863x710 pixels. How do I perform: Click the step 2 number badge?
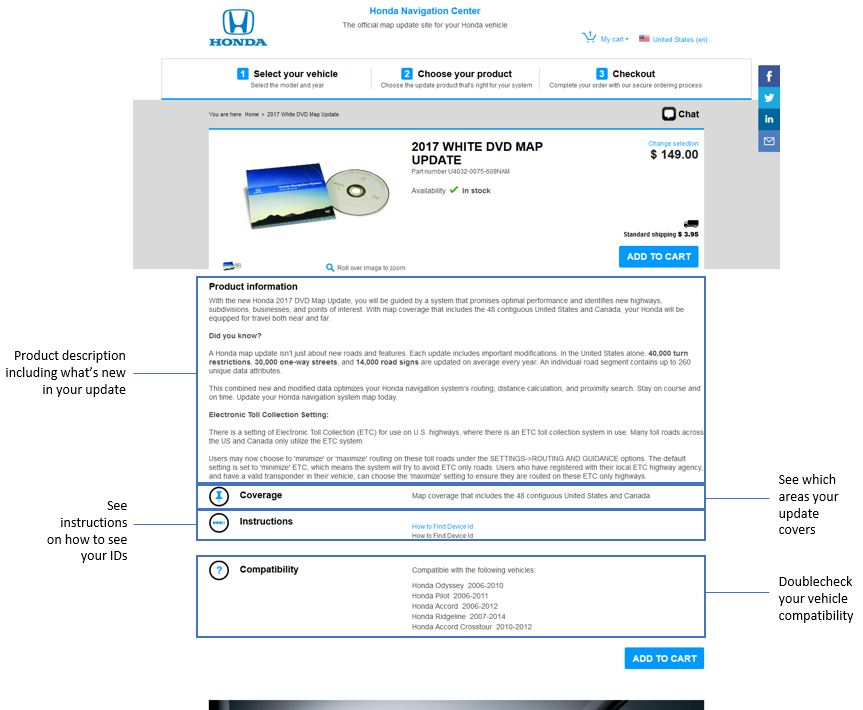tap(407, 74)
